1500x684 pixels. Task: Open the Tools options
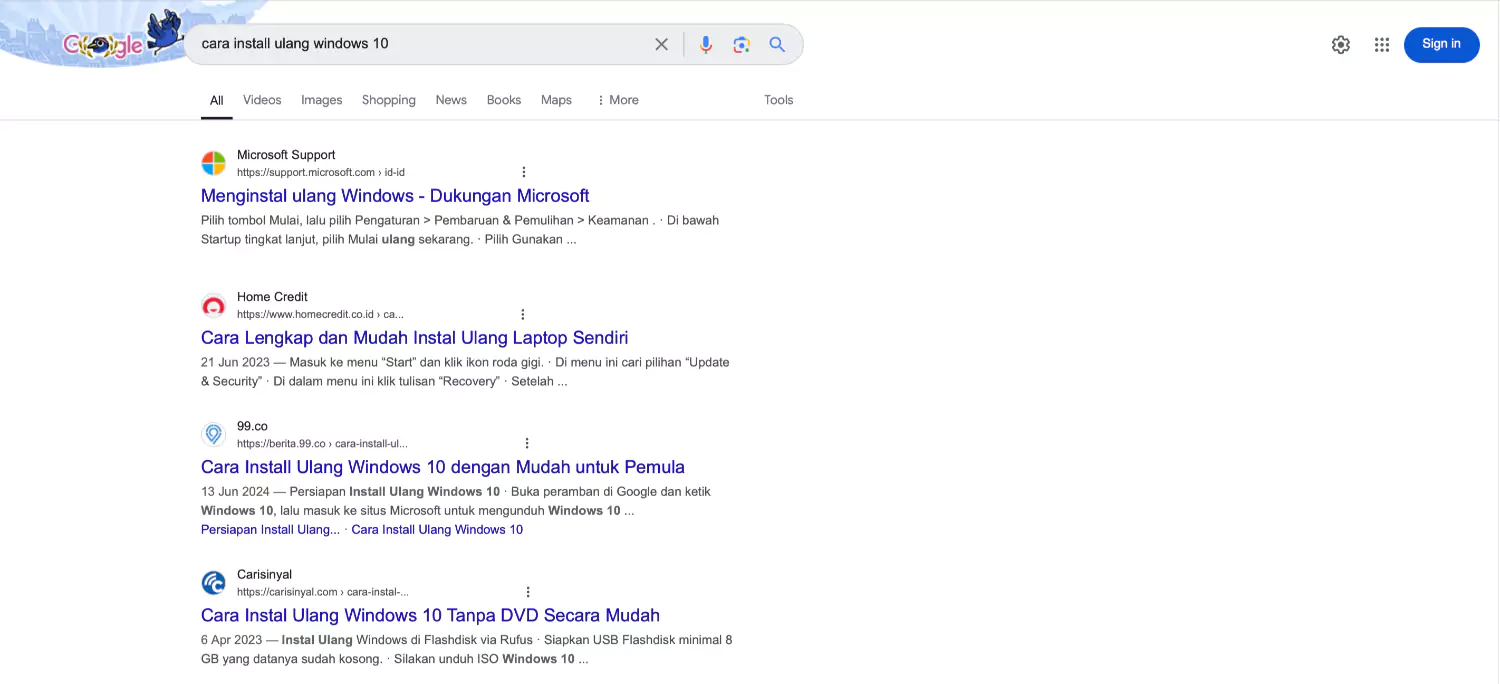[x=778, y=100]
